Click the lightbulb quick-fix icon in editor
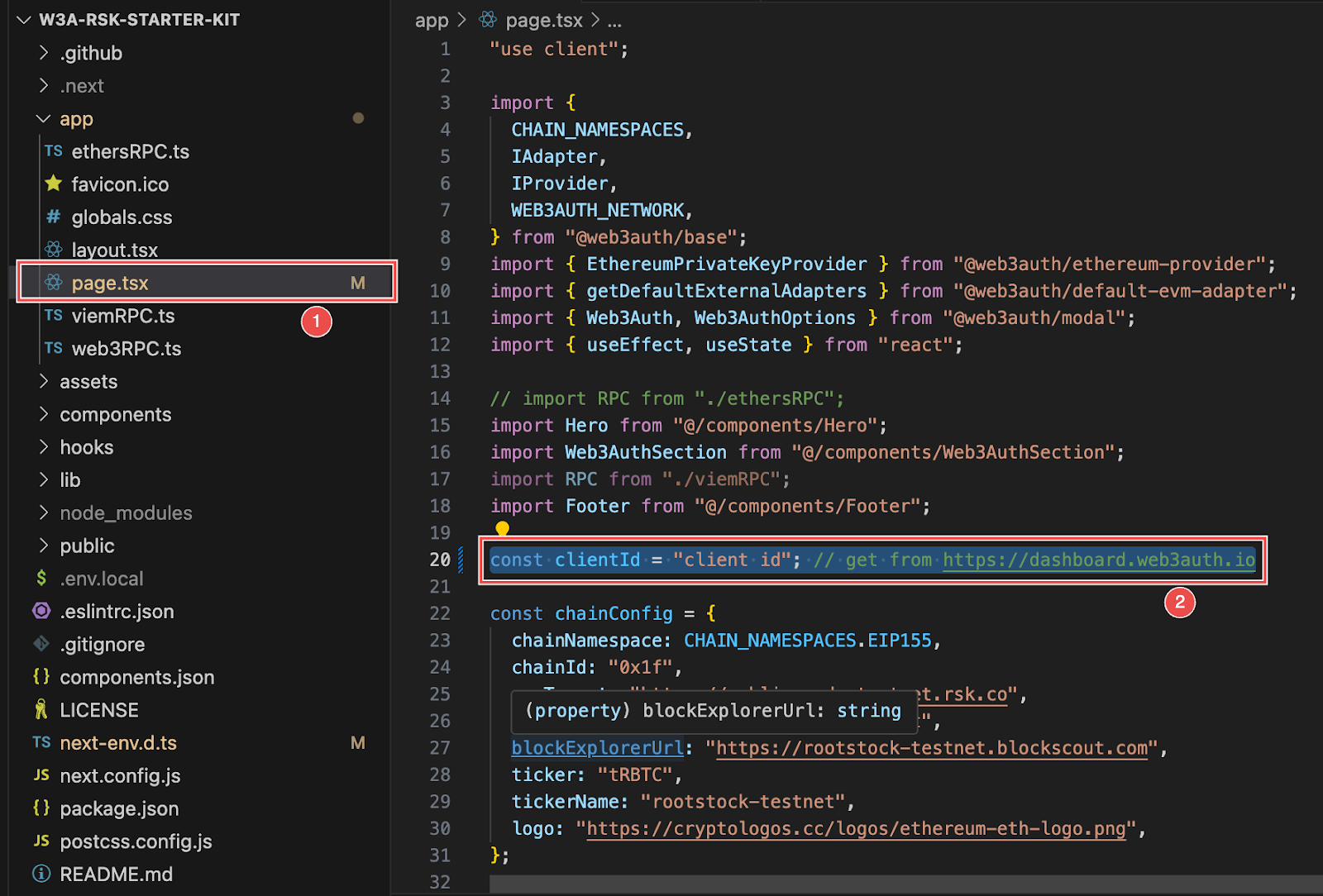The width and height of the screenshot is (1323, 896). coord(502,528)
